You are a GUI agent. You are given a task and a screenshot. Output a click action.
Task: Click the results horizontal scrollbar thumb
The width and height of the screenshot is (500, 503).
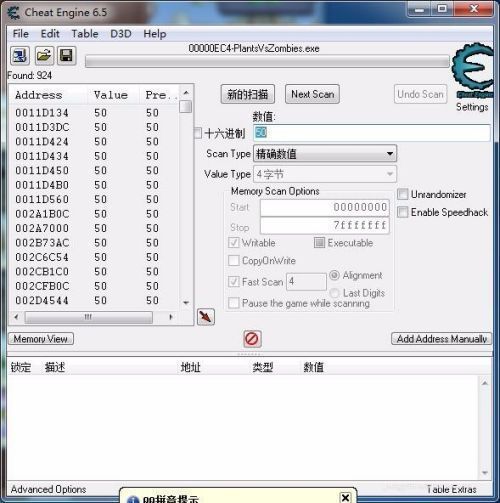pyautogui.click(x=89, y=317)
